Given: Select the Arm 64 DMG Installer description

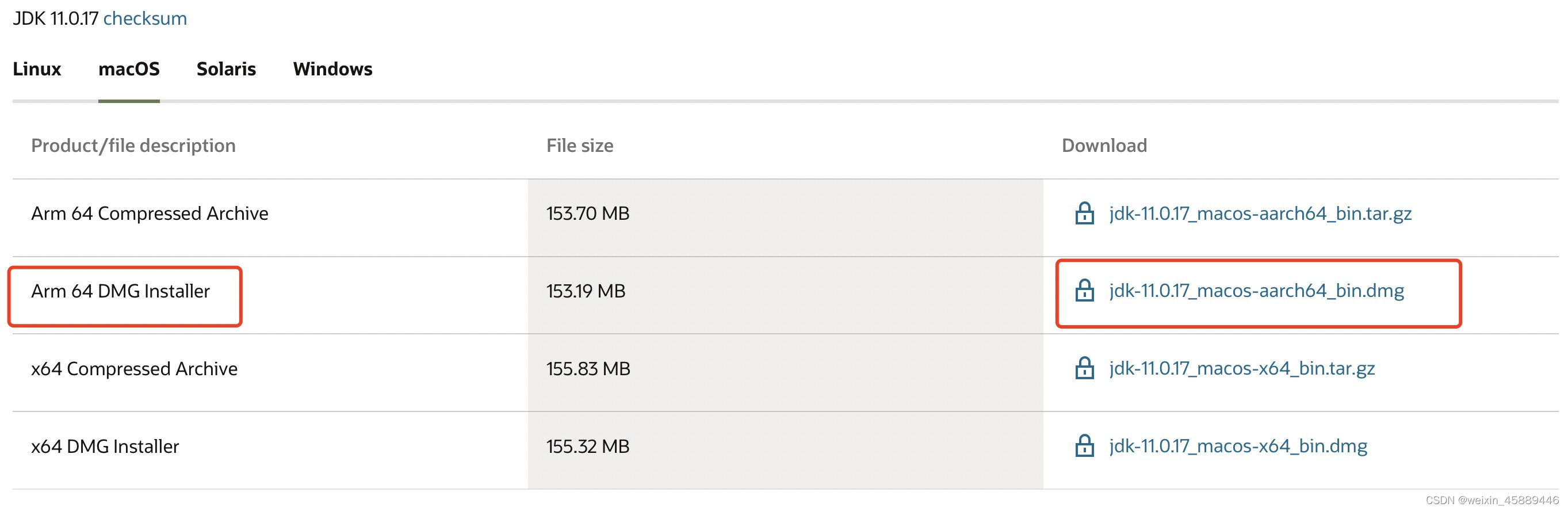Looking at the screenshot, I should point(121,291).
